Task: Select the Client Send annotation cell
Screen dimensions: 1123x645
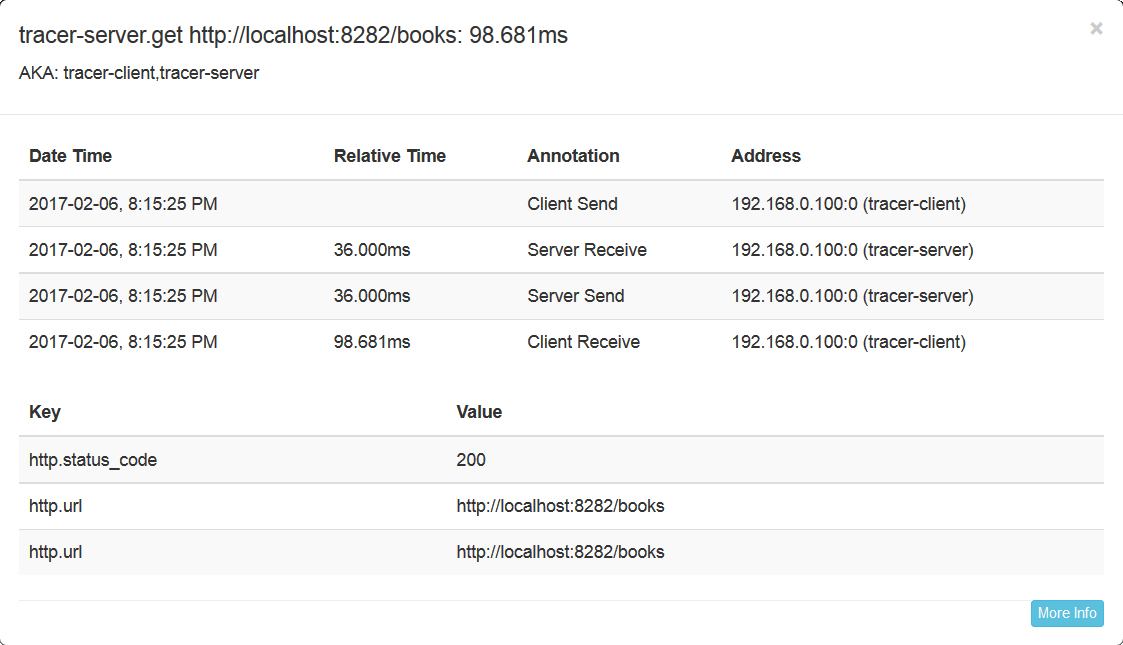Action: tap(572, 204)
